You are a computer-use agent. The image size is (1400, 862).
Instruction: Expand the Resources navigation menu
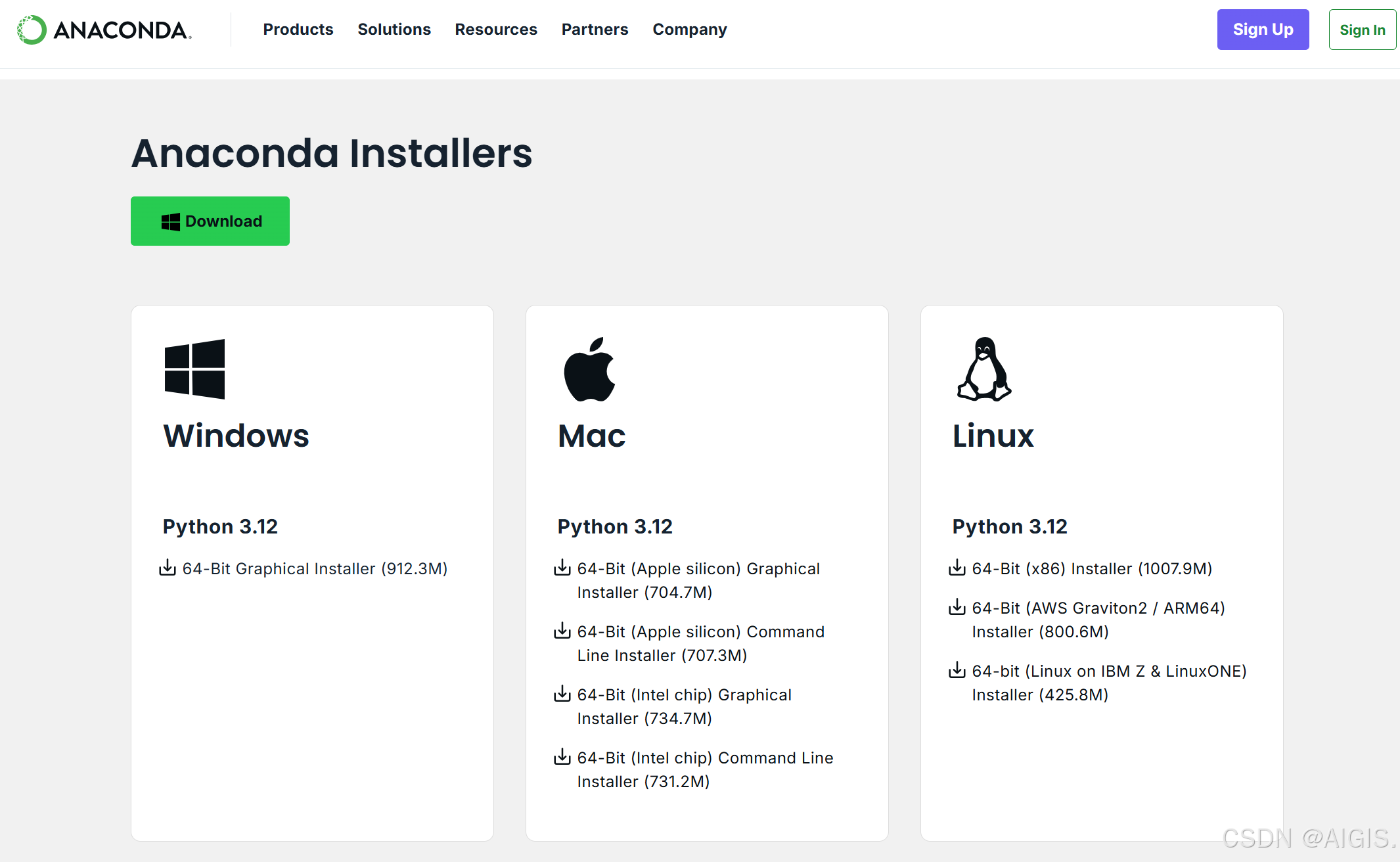[495, 30]
